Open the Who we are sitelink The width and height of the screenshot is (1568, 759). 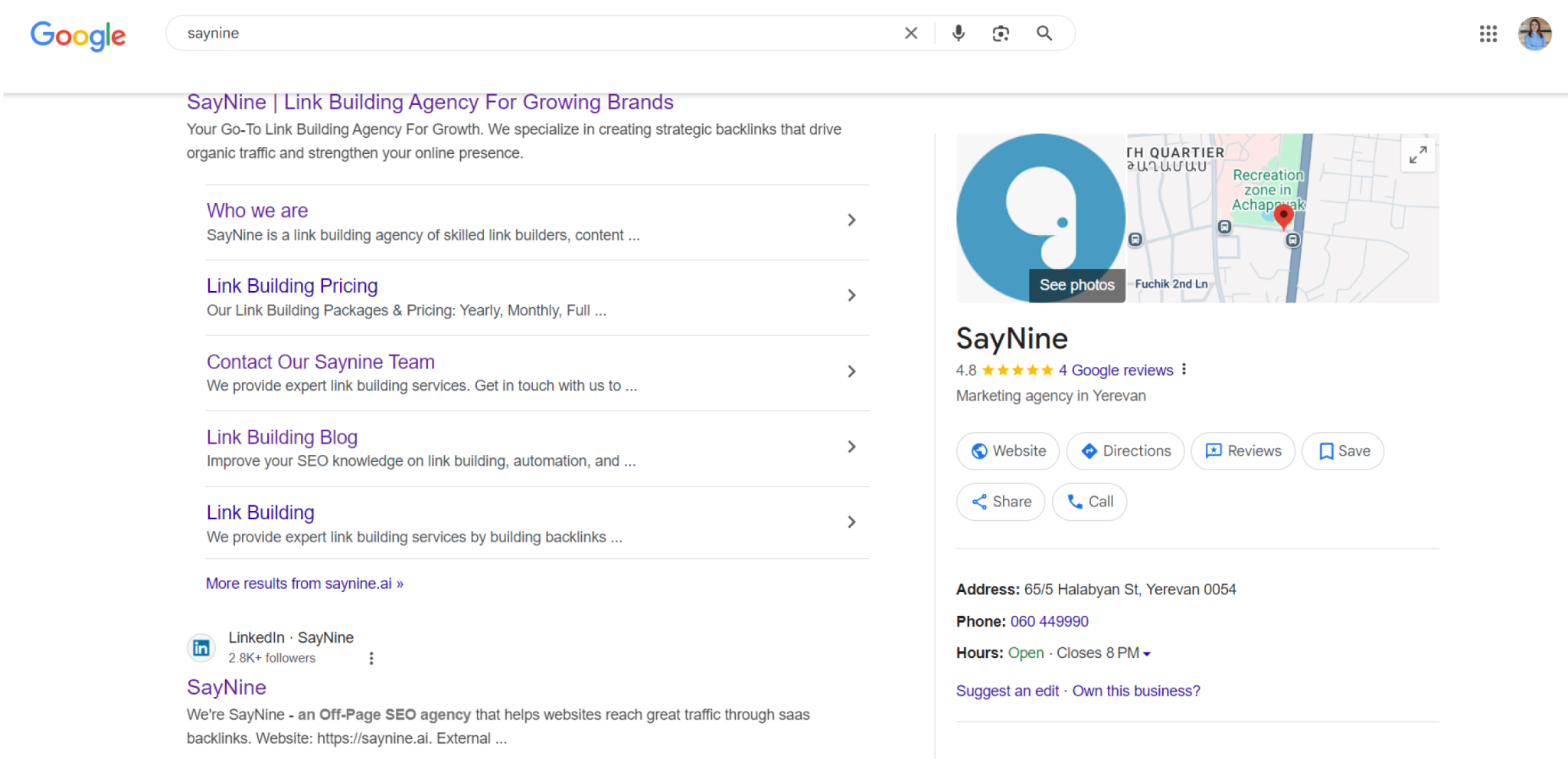tap(256, 210)
